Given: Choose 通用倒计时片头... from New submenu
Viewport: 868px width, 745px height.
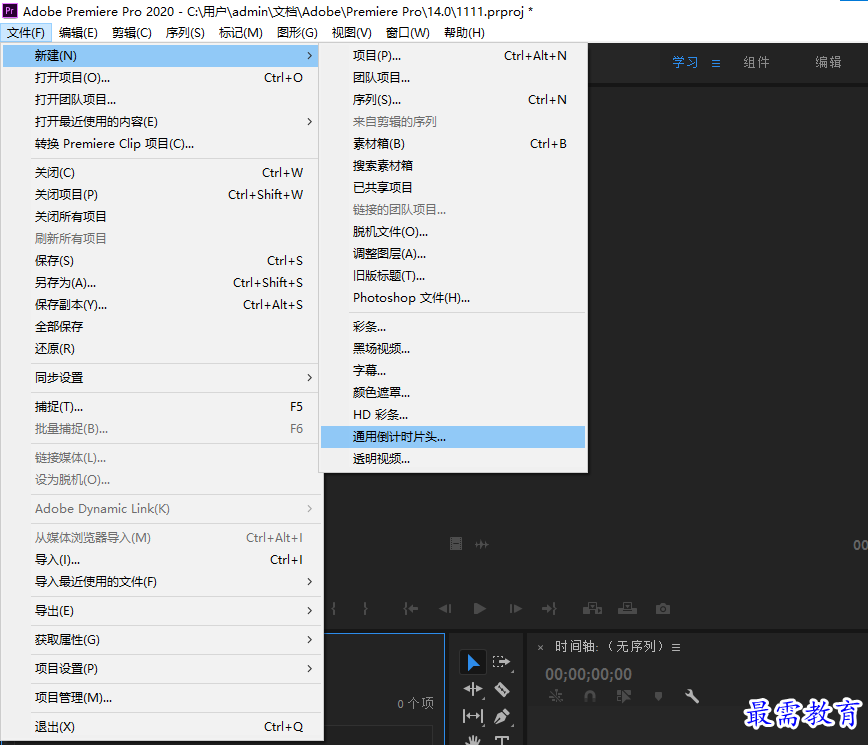Looking at the screenshot, I should coord(453,437).
